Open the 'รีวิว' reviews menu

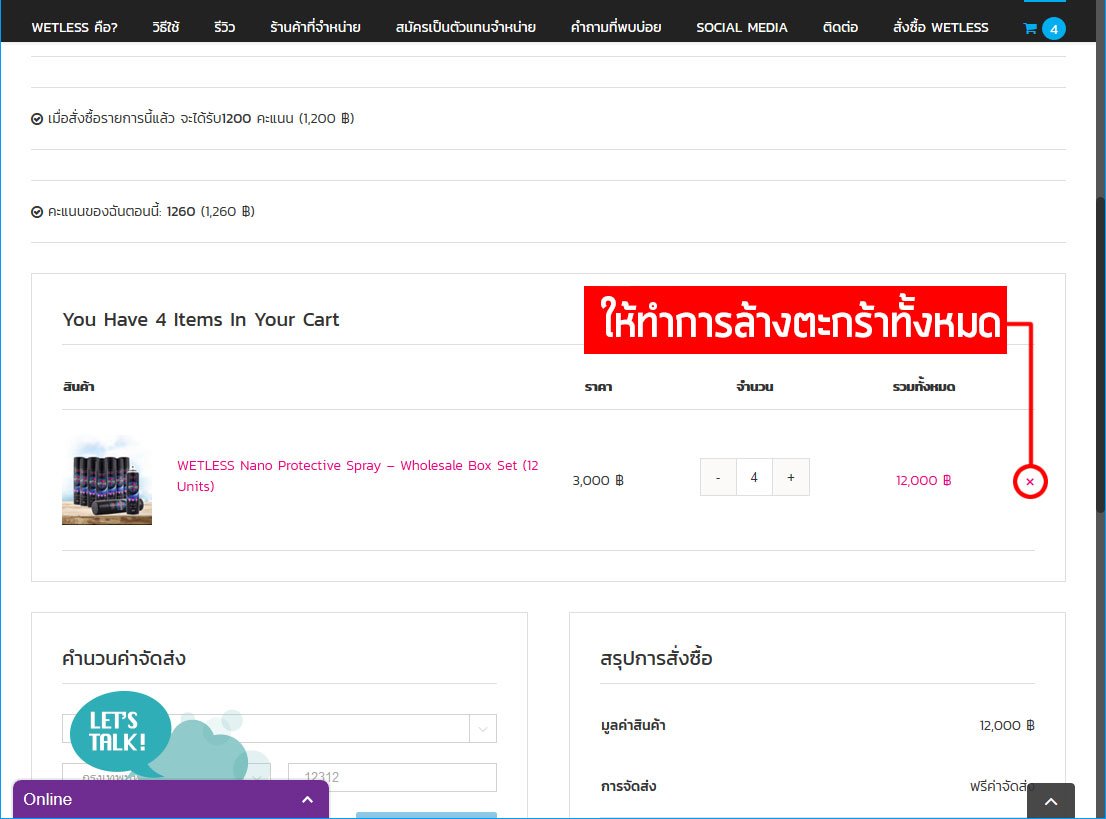pos(224,27)
